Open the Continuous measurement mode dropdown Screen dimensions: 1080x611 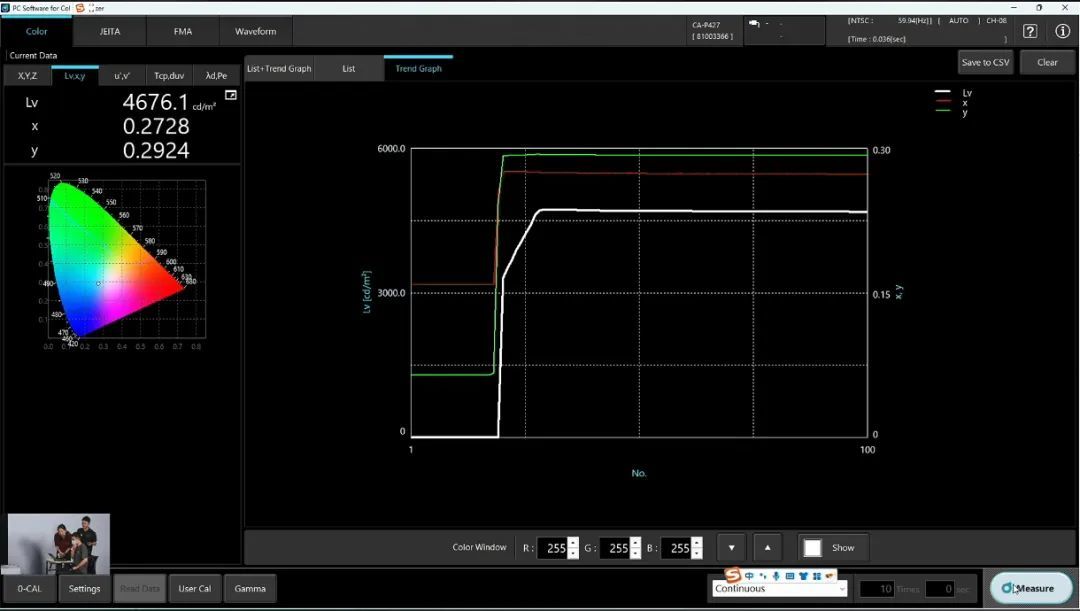click(x=780, y=589)
